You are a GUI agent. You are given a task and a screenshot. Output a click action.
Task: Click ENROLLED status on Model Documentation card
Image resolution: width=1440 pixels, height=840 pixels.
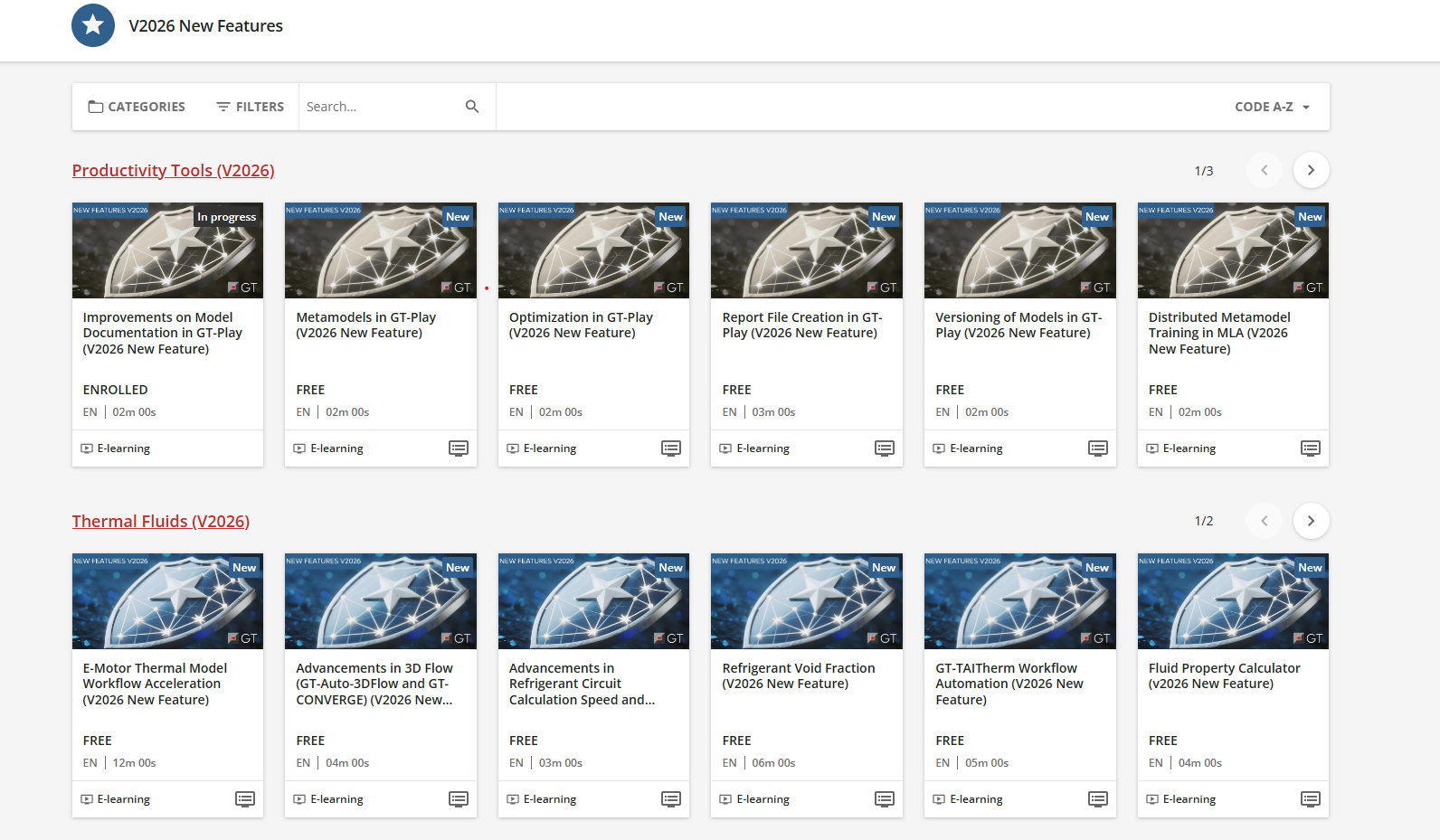pyautogui.click(x=116, y=390)
